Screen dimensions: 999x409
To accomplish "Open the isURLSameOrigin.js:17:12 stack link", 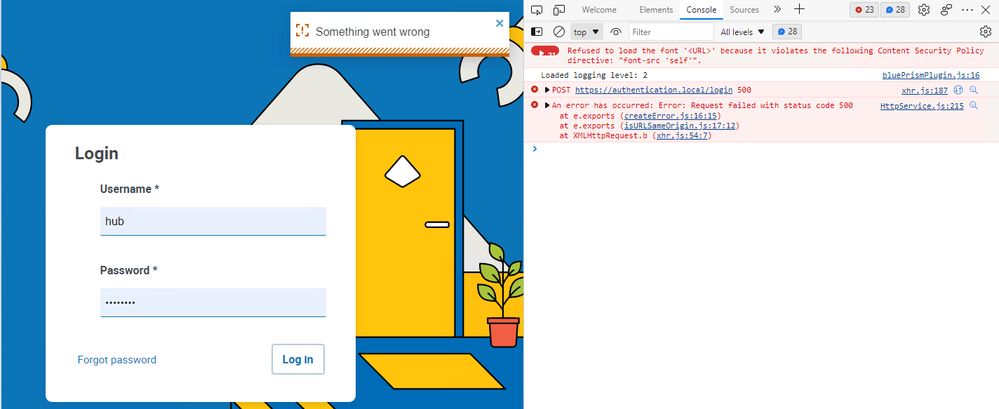I will 680,126.
